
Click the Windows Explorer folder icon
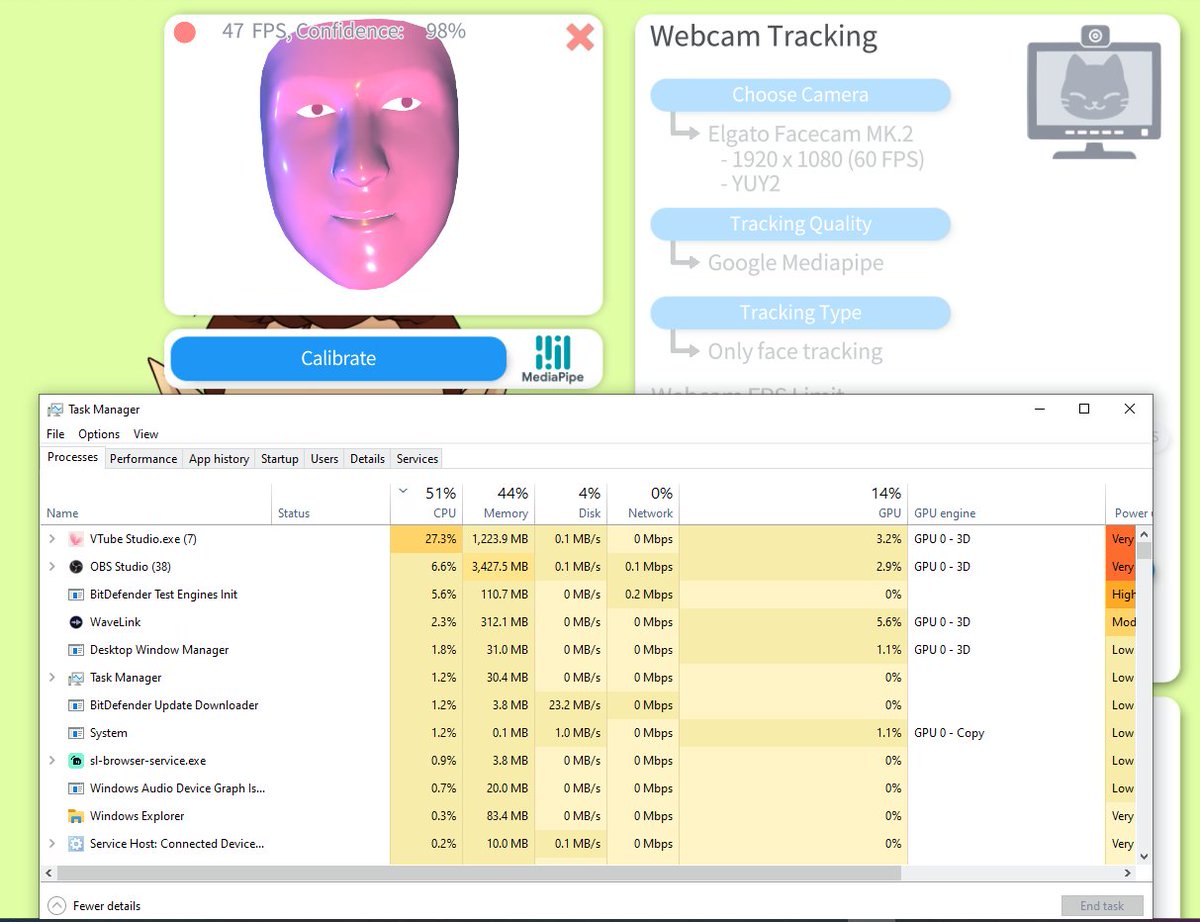pyautogui.click(x=76, y=816)
